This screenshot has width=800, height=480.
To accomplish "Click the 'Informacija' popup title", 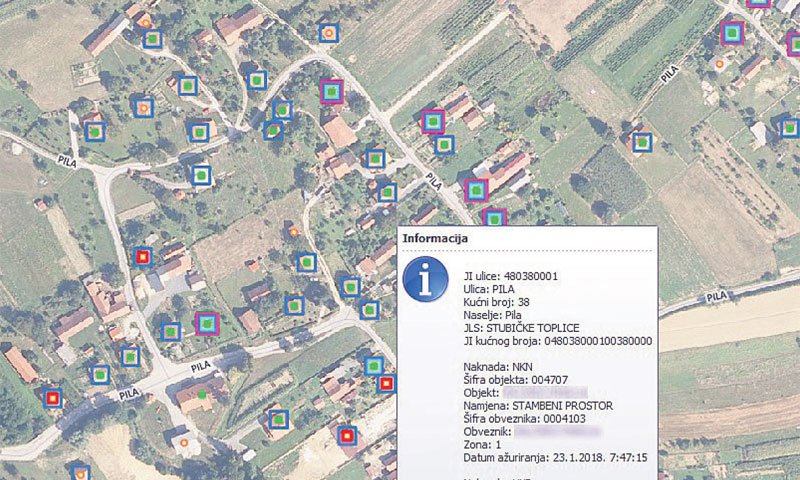I will [435, 238].
